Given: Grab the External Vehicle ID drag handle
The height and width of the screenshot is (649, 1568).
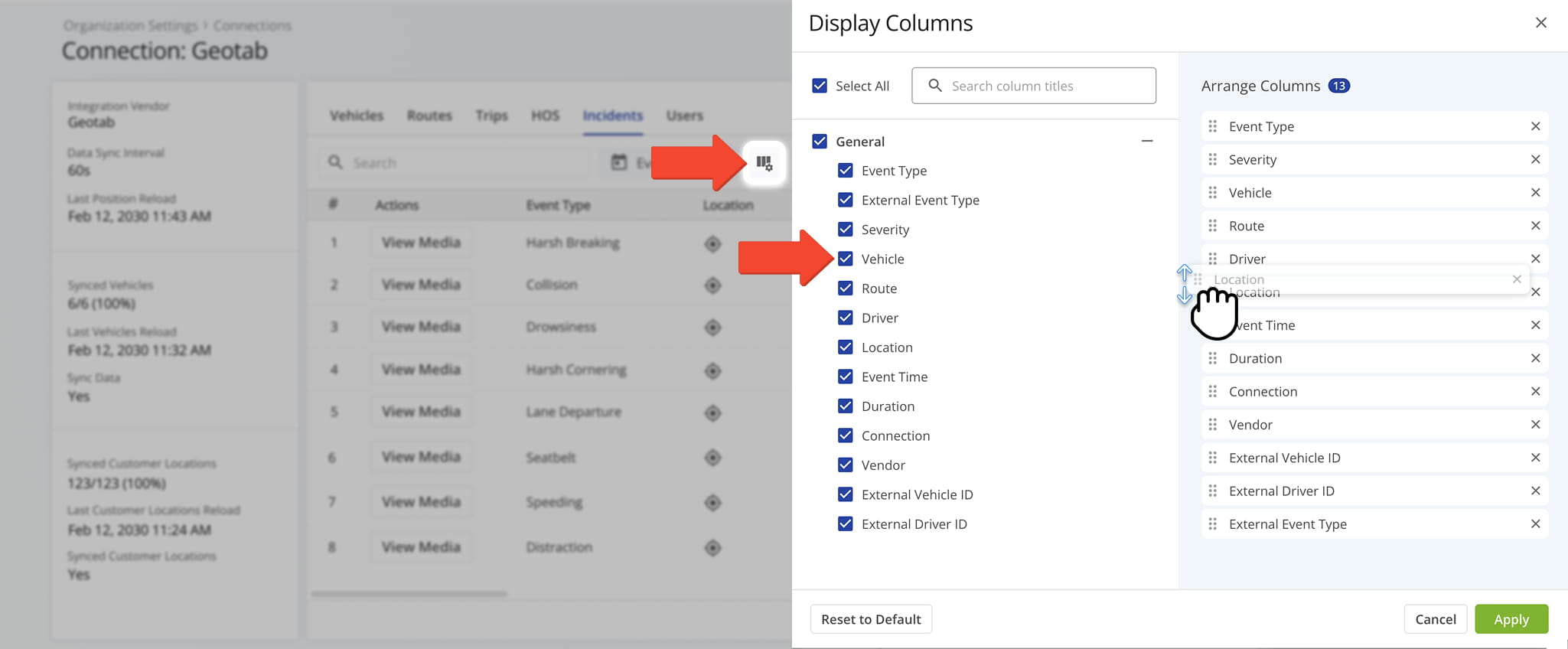Looking at the screenshot, I should click(1213, 458).
